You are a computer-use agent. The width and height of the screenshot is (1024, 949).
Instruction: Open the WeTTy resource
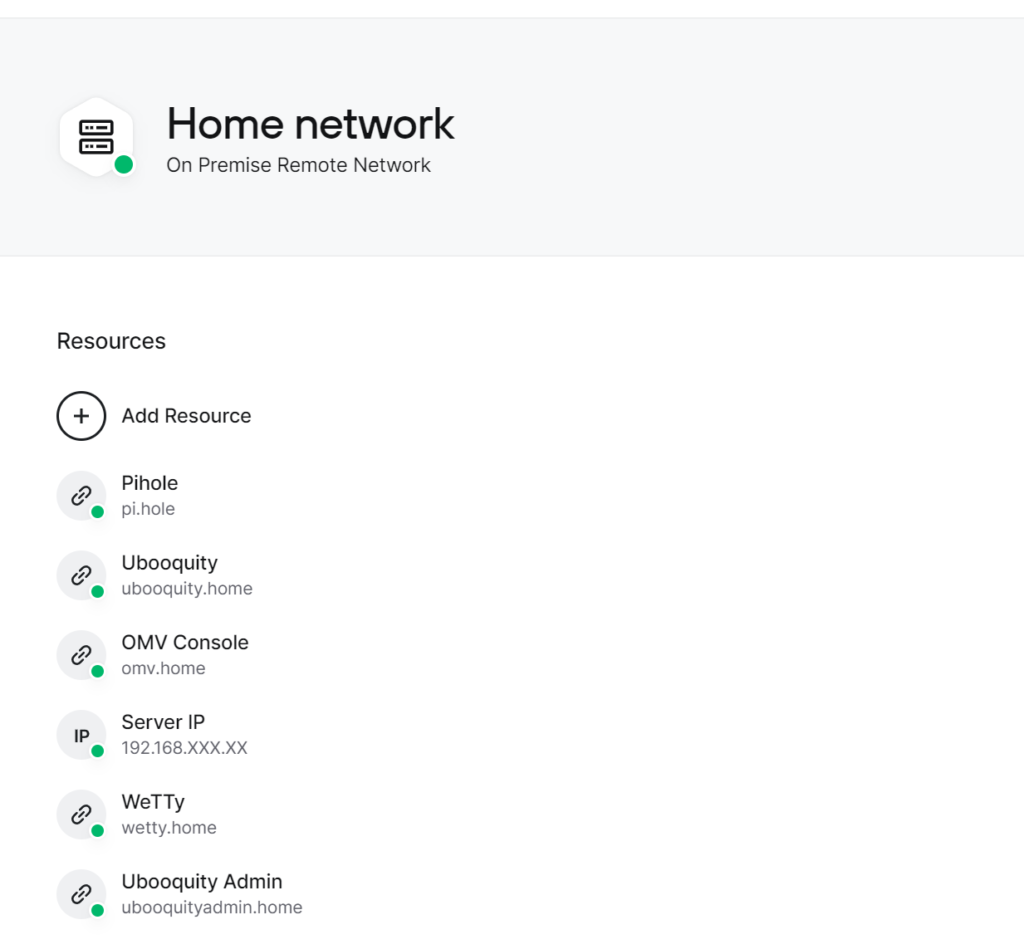tap(153, 802)
